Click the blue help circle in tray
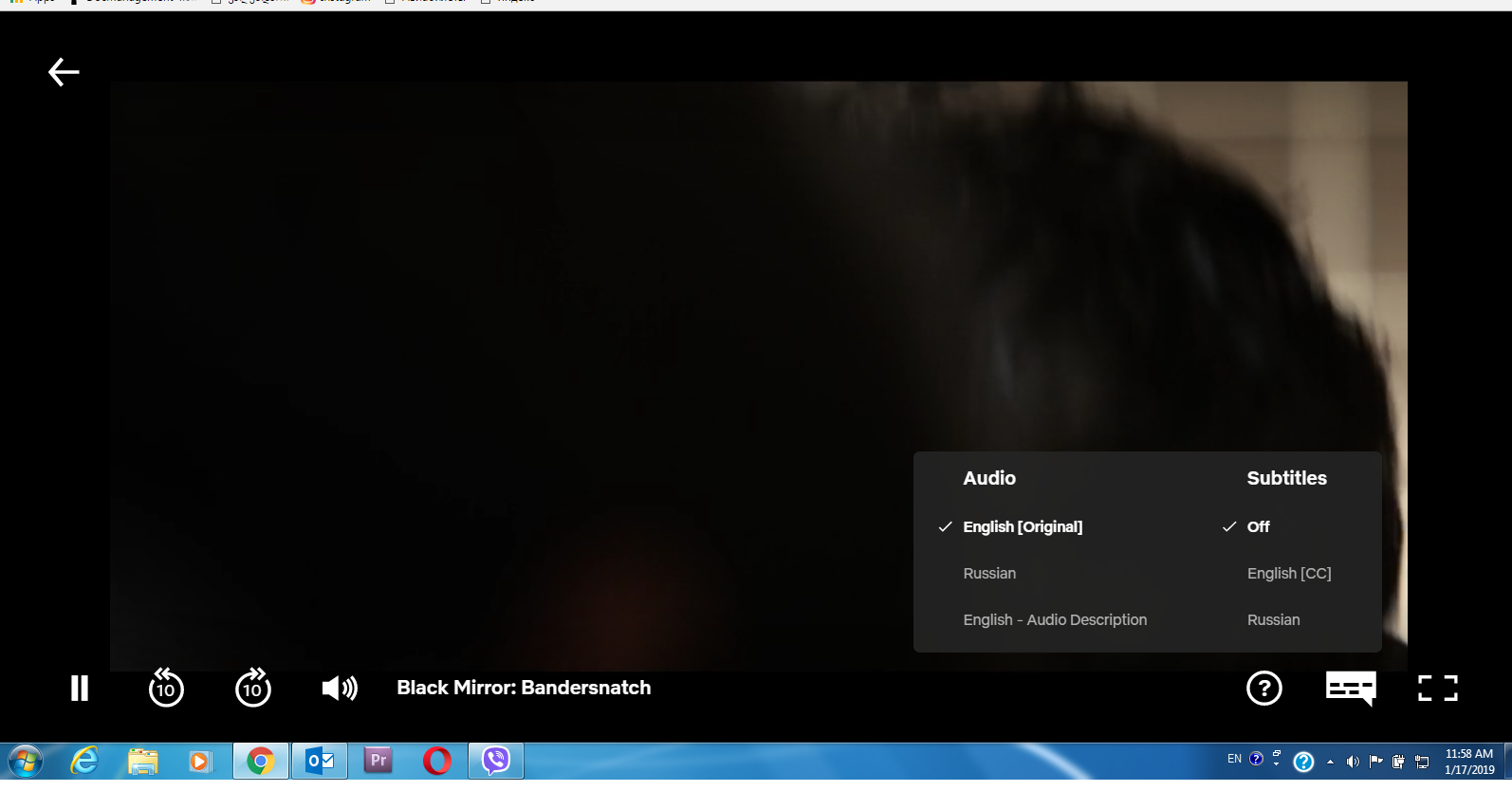This screenshot has height=791, width=1512. [x=1304, y=762]
